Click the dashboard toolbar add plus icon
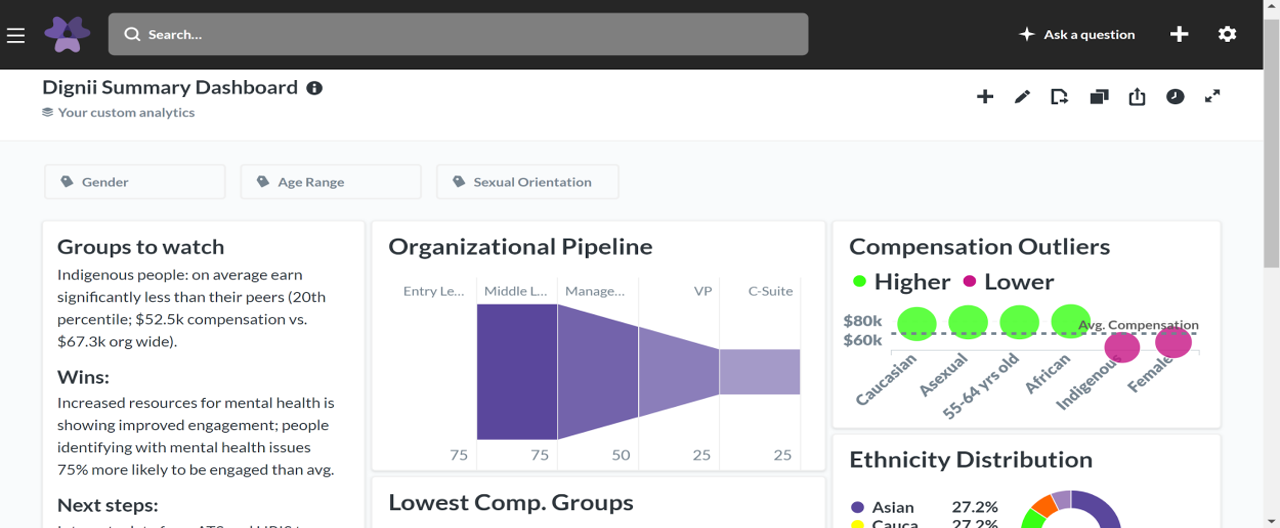The width and height of the screenshot is (1280, 528). click(985, 97)
